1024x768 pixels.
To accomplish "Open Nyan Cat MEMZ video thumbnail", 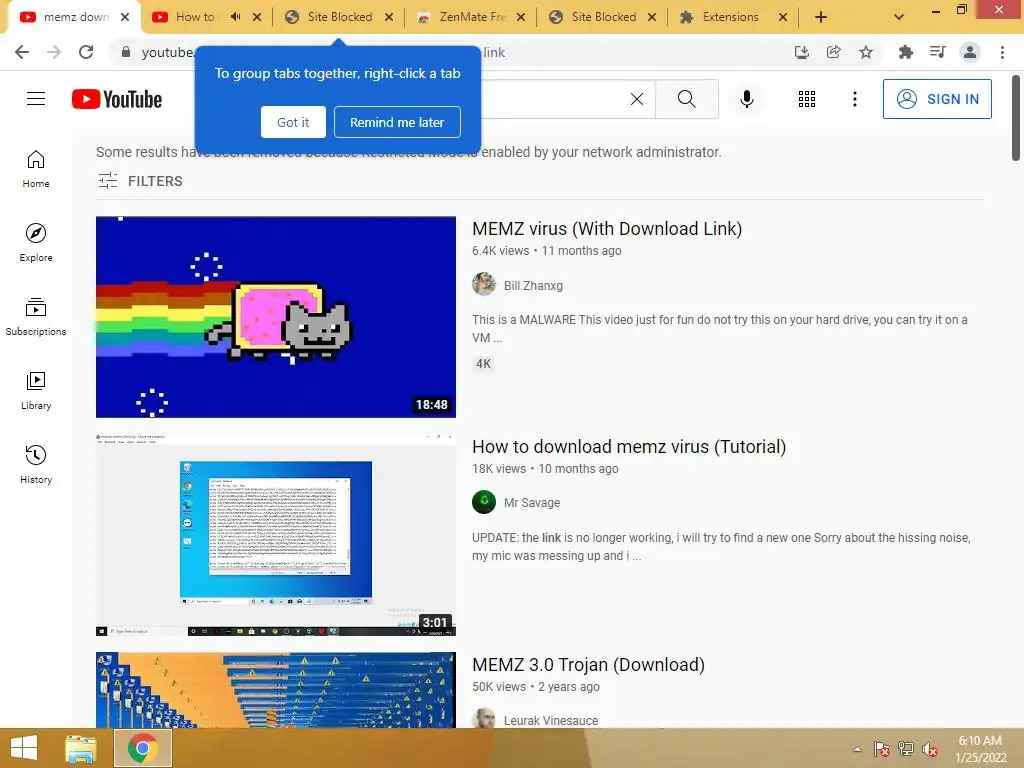I will click(x=276, y=317).
